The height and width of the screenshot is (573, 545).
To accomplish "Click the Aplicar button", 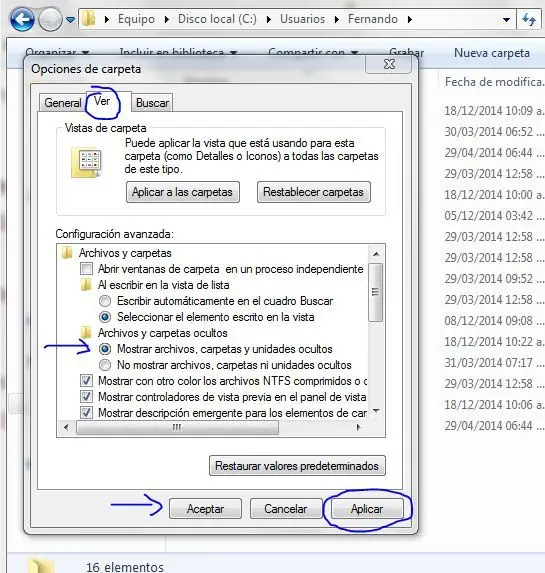I will [367, 509].
